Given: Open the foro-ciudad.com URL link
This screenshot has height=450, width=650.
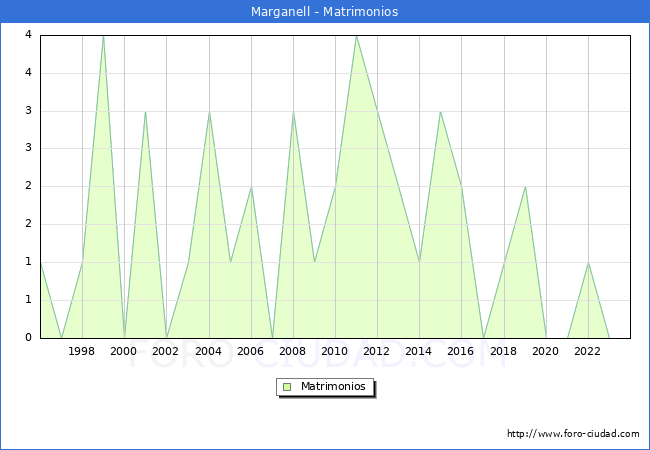Looking at the screenshot, I should click(x=573, y=434).
